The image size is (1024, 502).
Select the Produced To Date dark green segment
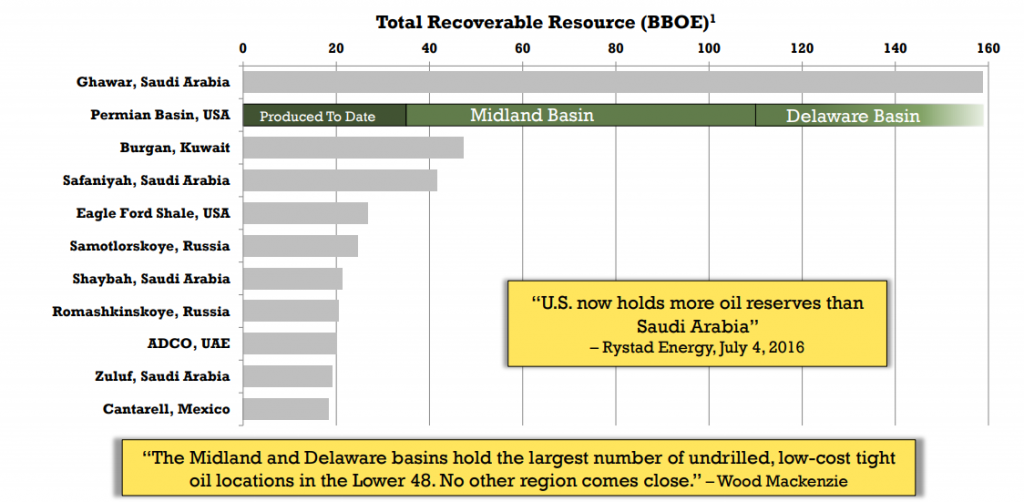coord(324,115)
